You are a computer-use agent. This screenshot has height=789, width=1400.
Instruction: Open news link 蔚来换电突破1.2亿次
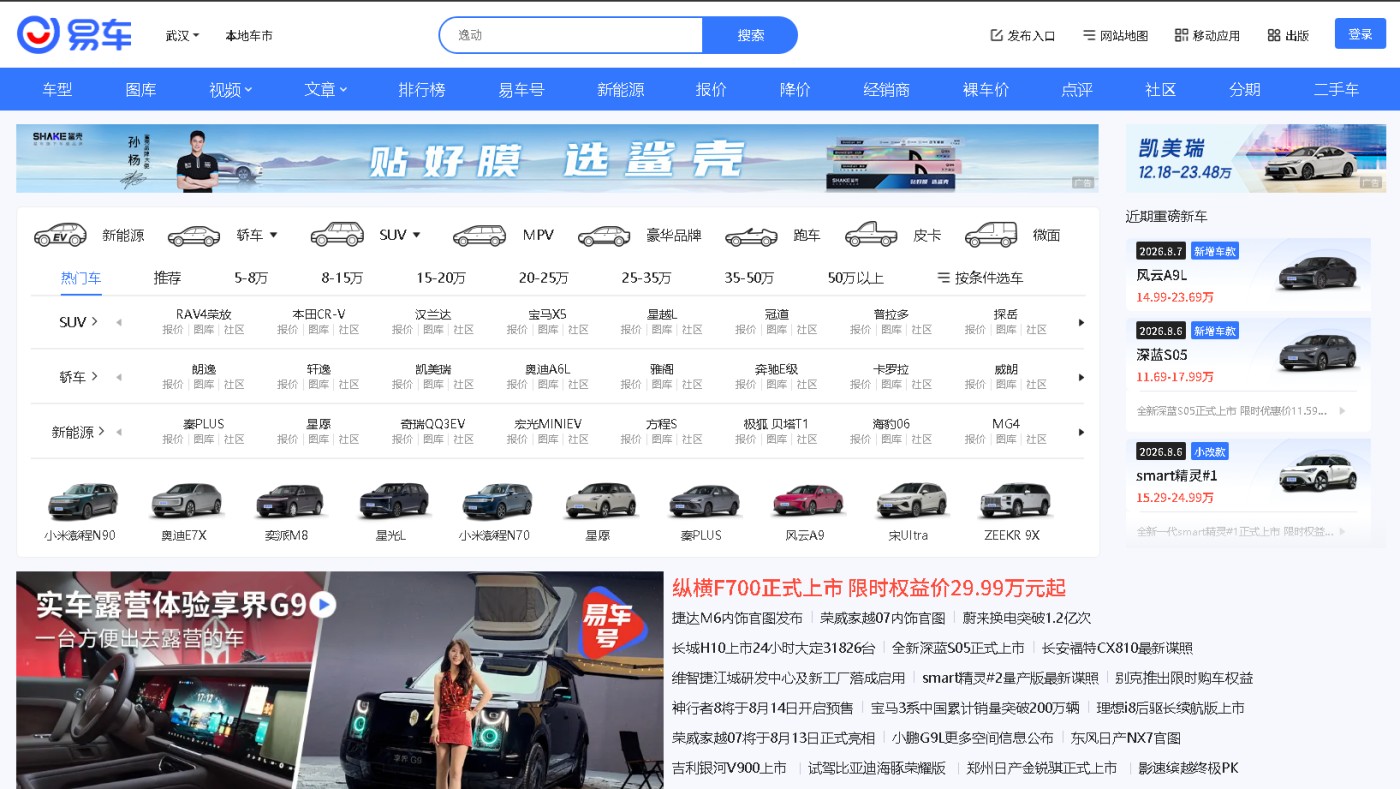click(x=1027, y=618)
